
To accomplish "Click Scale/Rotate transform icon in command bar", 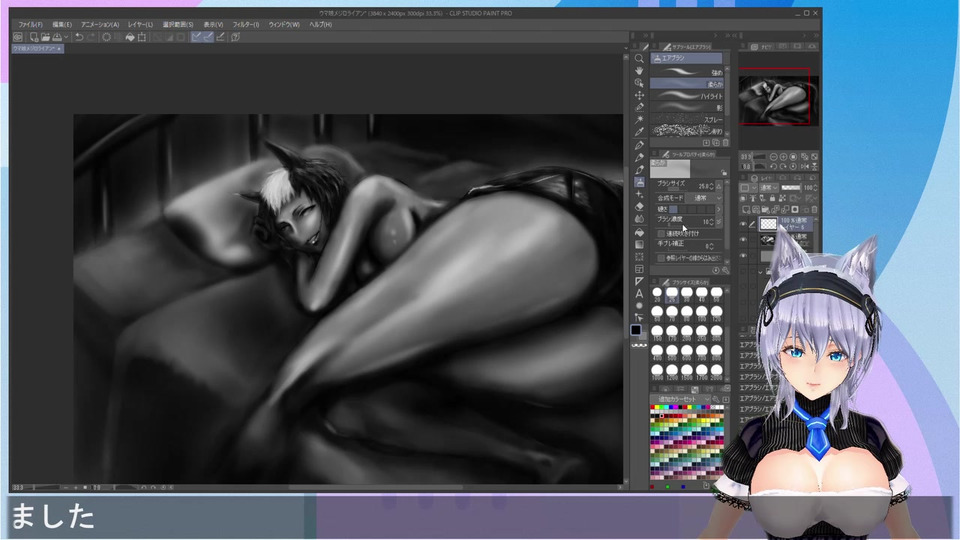I will pyautogui.click(x=142, y=37).
